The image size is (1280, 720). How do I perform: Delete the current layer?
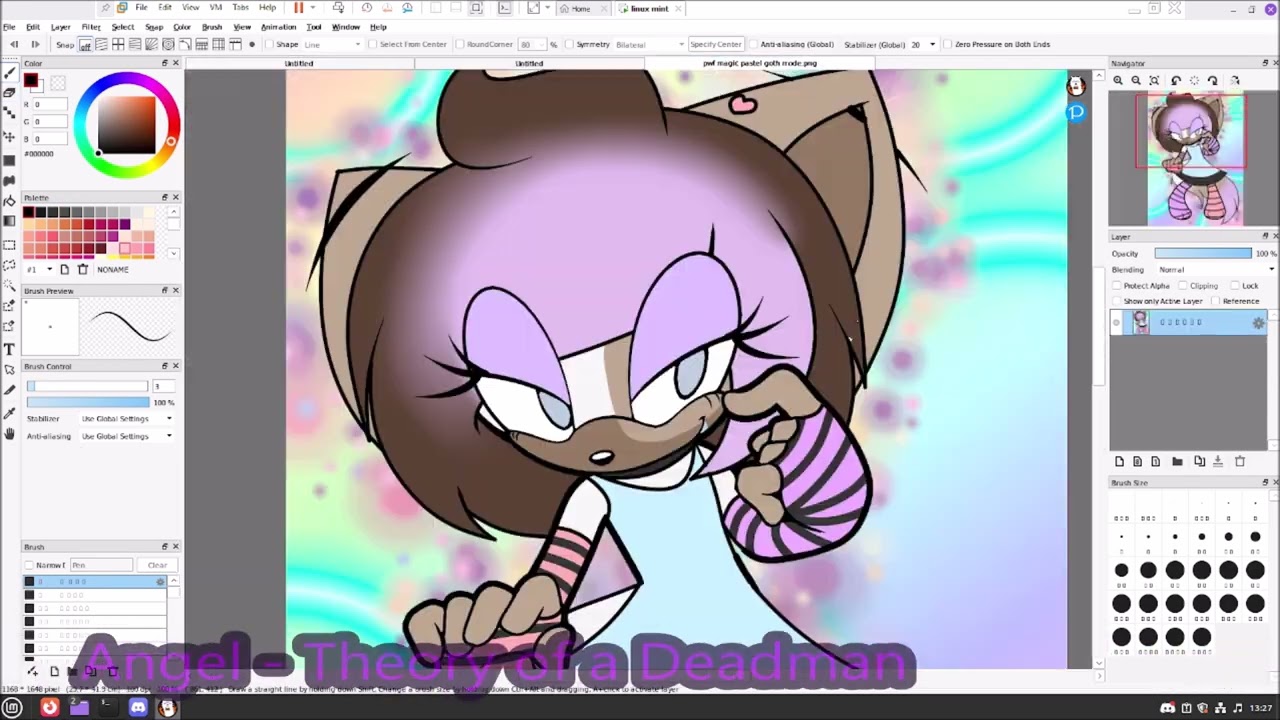pos(1240,461)
